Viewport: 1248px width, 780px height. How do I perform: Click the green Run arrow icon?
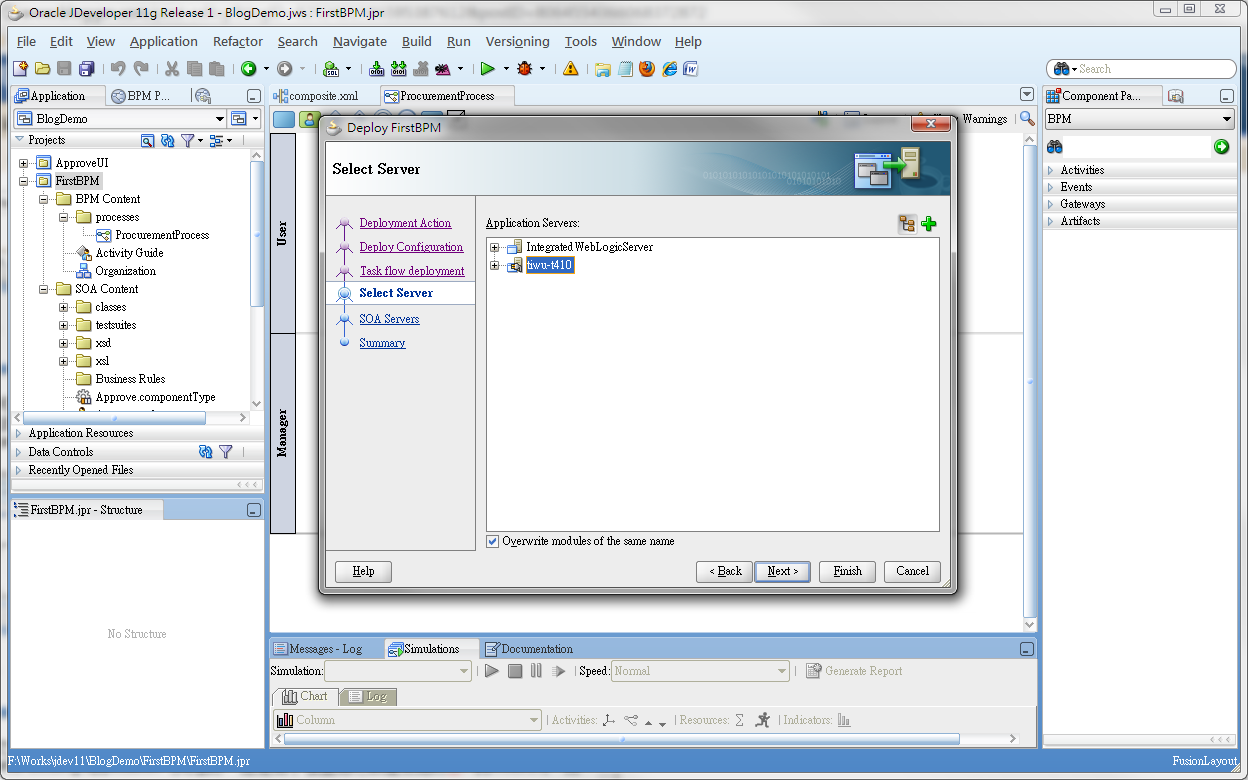[488, 69]
